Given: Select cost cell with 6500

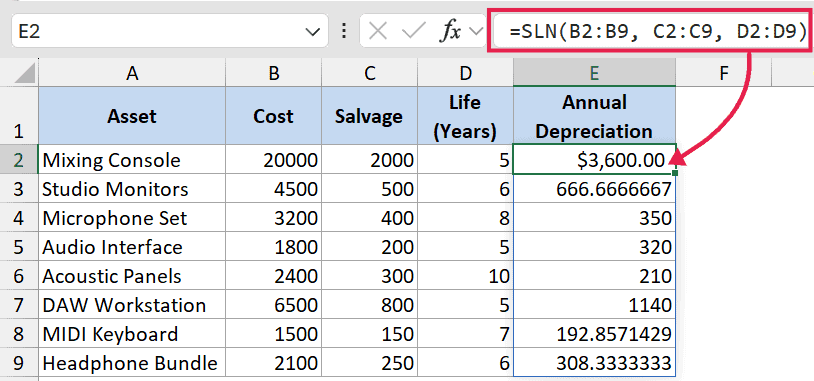Looking at the screenshot, I should 274,304.
